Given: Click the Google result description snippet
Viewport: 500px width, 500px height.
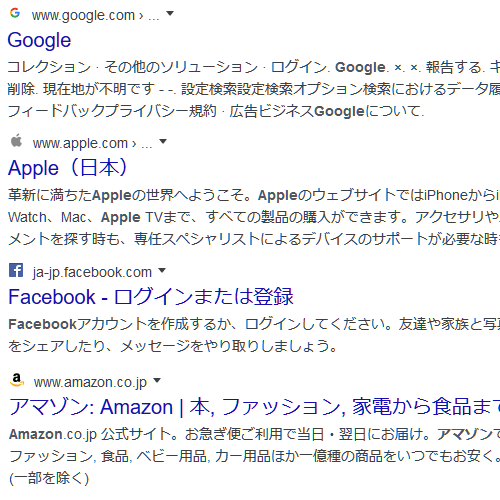Looking at the screenshot, I should [x=254, y=89].
